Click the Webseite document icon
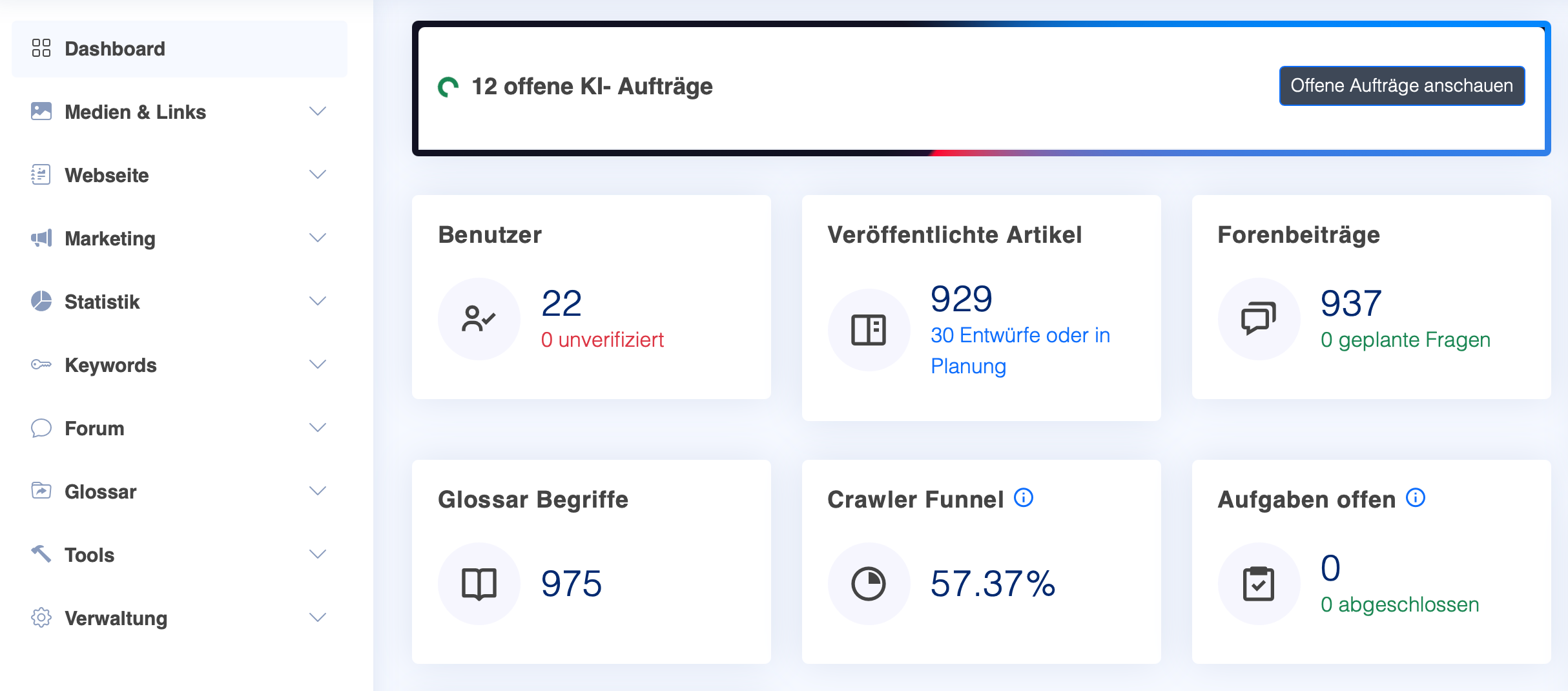Image resolution: width=1568 pixels, height=691 pixels. (41, 174)
